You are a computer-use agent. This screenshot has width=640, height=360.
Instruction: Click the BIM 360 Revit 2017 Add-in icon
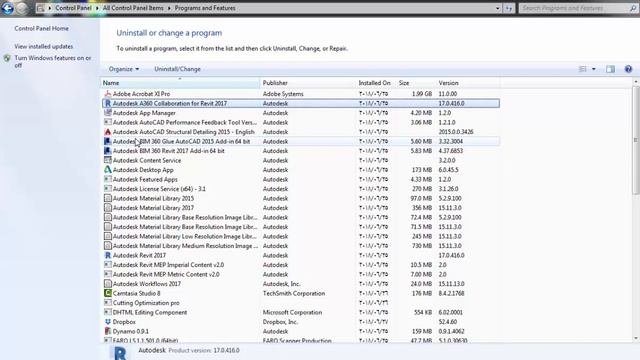point(108,151)
